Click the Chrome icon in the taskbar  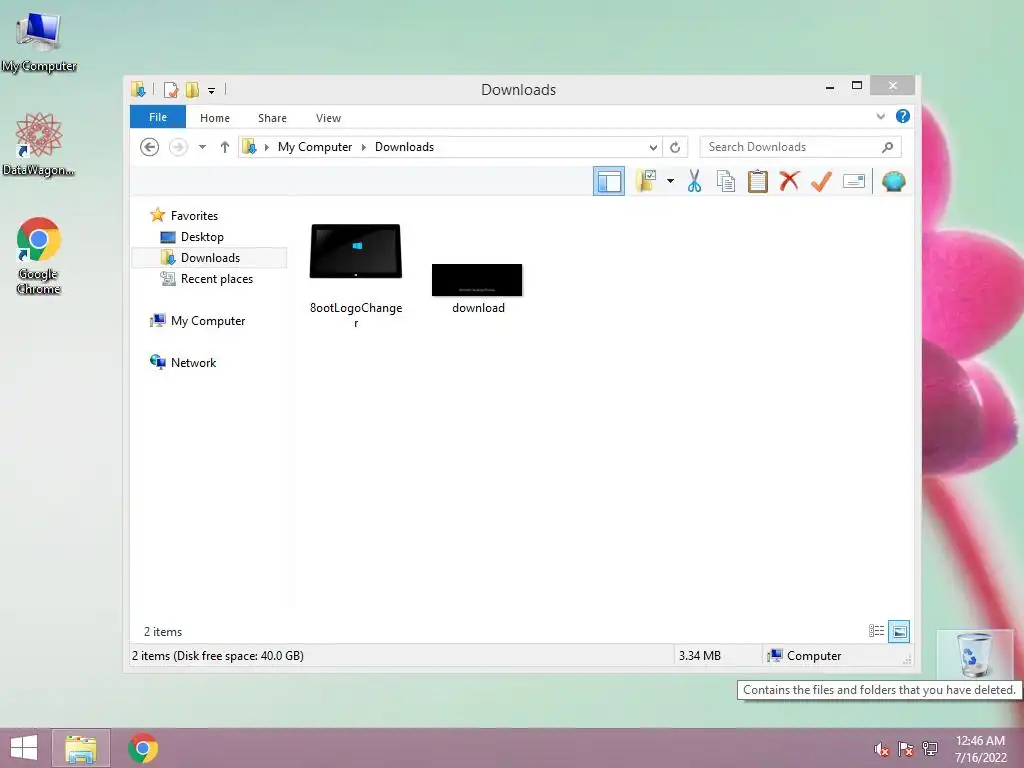coord(143,748)
